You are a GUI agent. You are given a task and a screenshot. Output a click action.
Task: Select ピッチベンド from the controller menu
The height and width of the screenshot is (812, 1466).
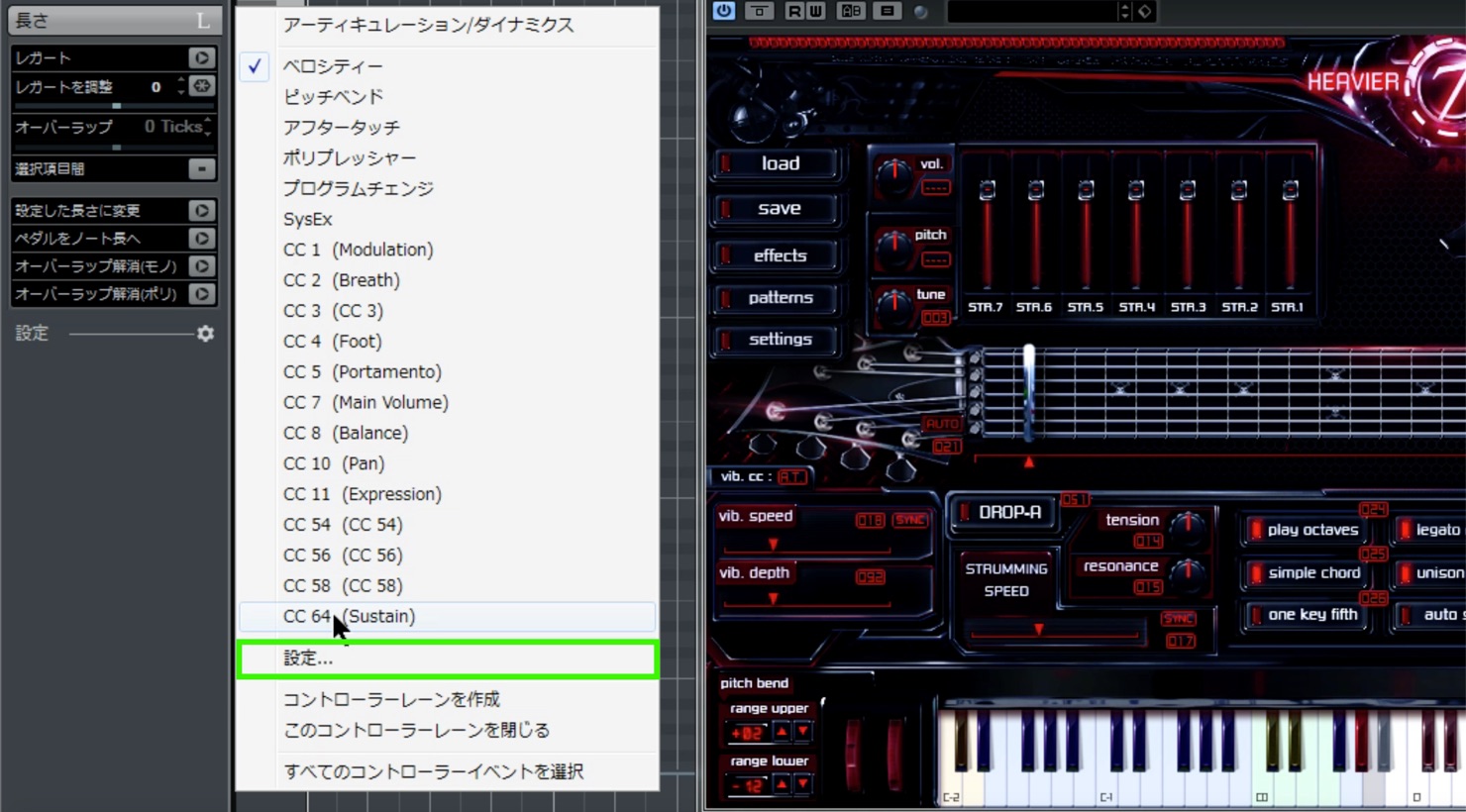(333, 96)
